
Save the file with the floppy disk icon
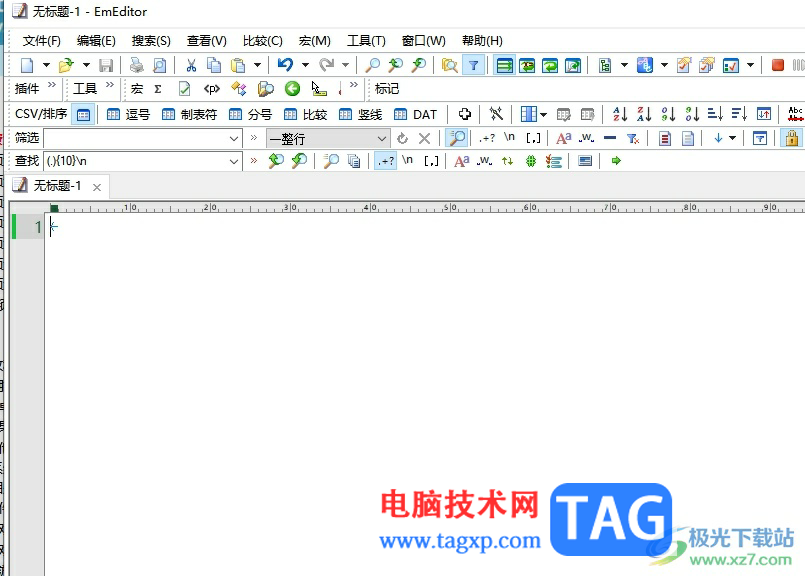pyautogui.click(x=106, y=65)
